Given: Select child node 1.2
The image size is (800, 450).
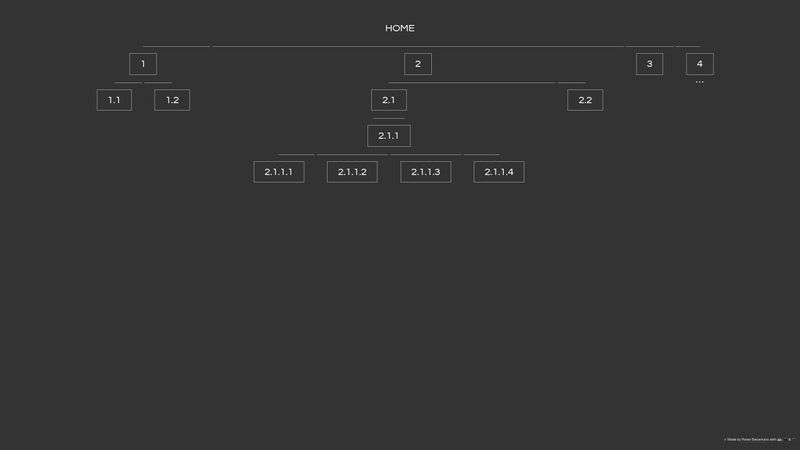Looking at the screenshot, I should (172, 100).
